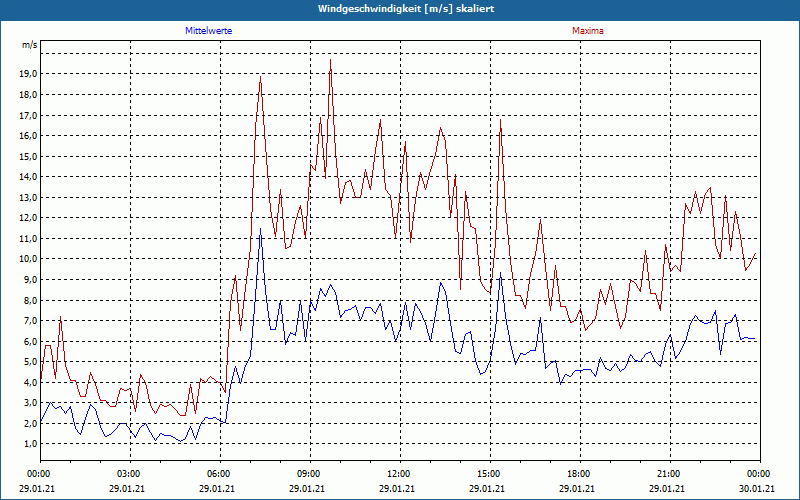Viewport: 800px width, 500px height.
Task: Click the 16,0 y-axis value
Action: [x=28, y=136]
